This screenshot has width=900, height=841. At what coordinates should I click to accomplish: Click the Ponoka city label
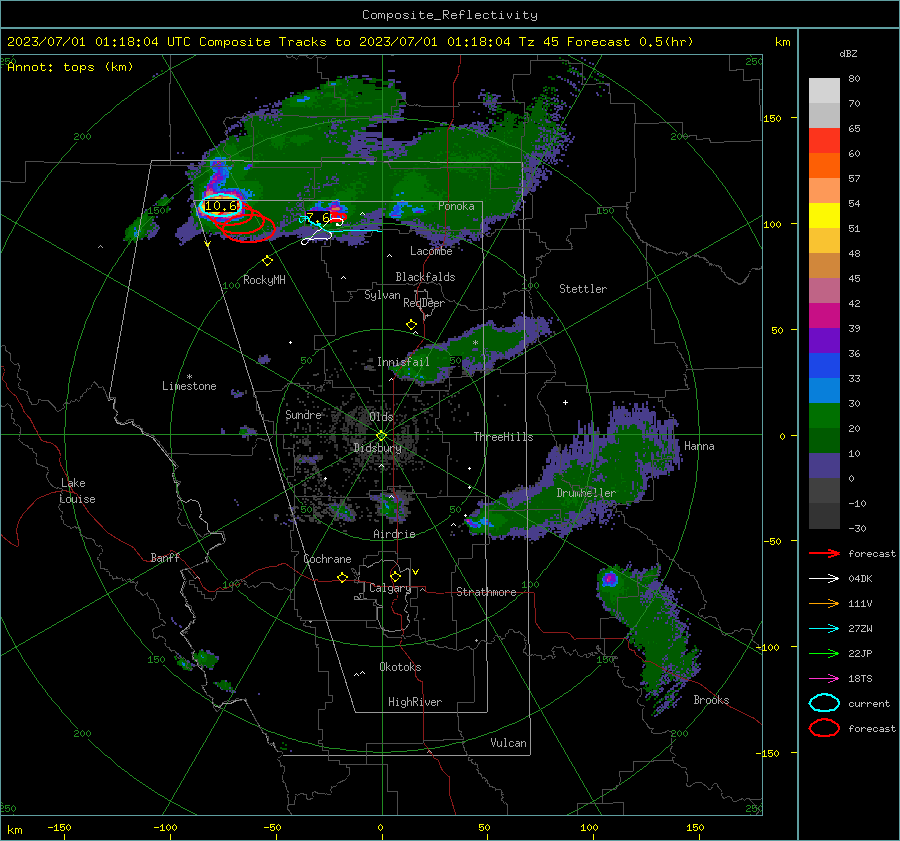point(456,206)
